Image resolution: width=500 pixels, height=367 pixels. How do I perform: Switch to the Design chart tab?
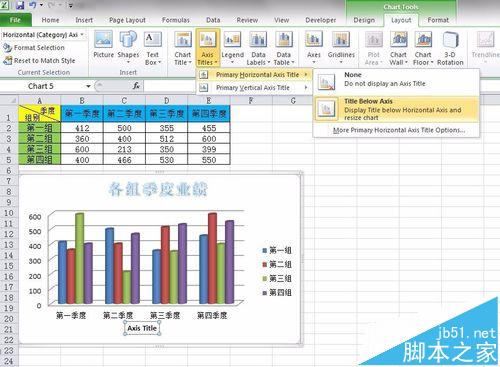click(x=364, y=20)
